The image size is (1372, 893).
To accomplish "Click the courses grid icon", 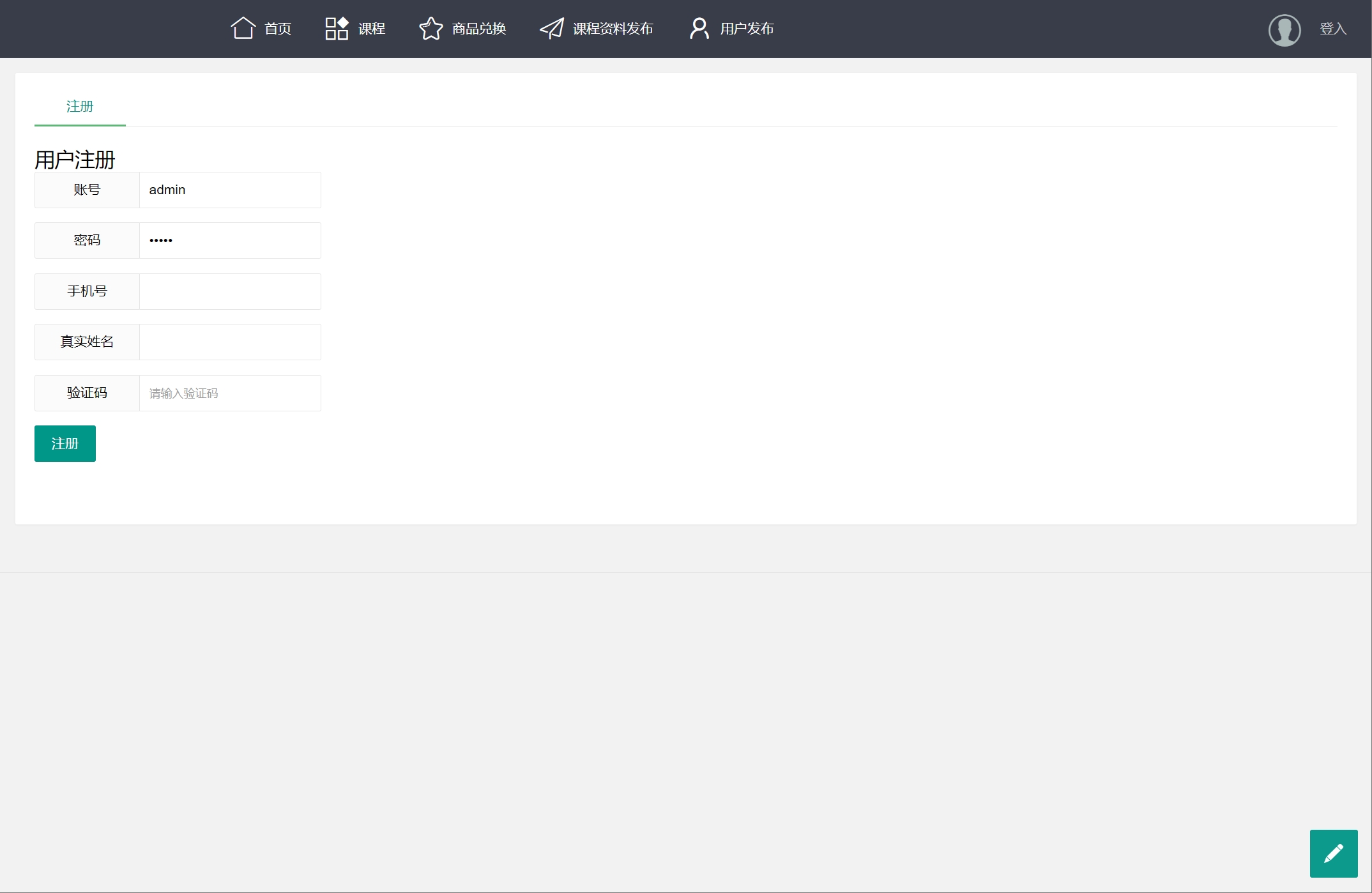I will [x=337, y=28].
